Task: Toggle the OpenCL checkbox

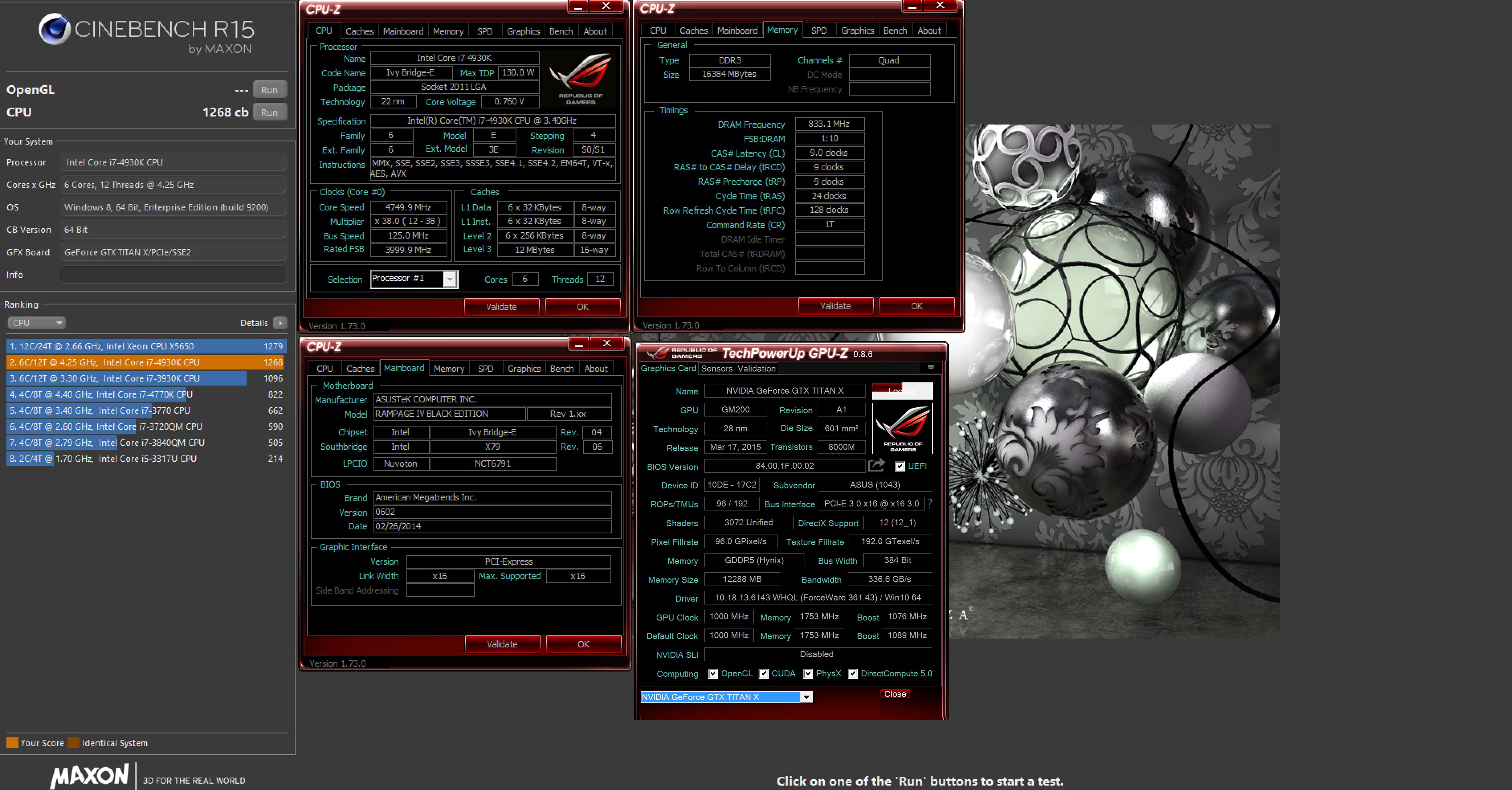Action: pyautogui.click(x=712, y=674)
